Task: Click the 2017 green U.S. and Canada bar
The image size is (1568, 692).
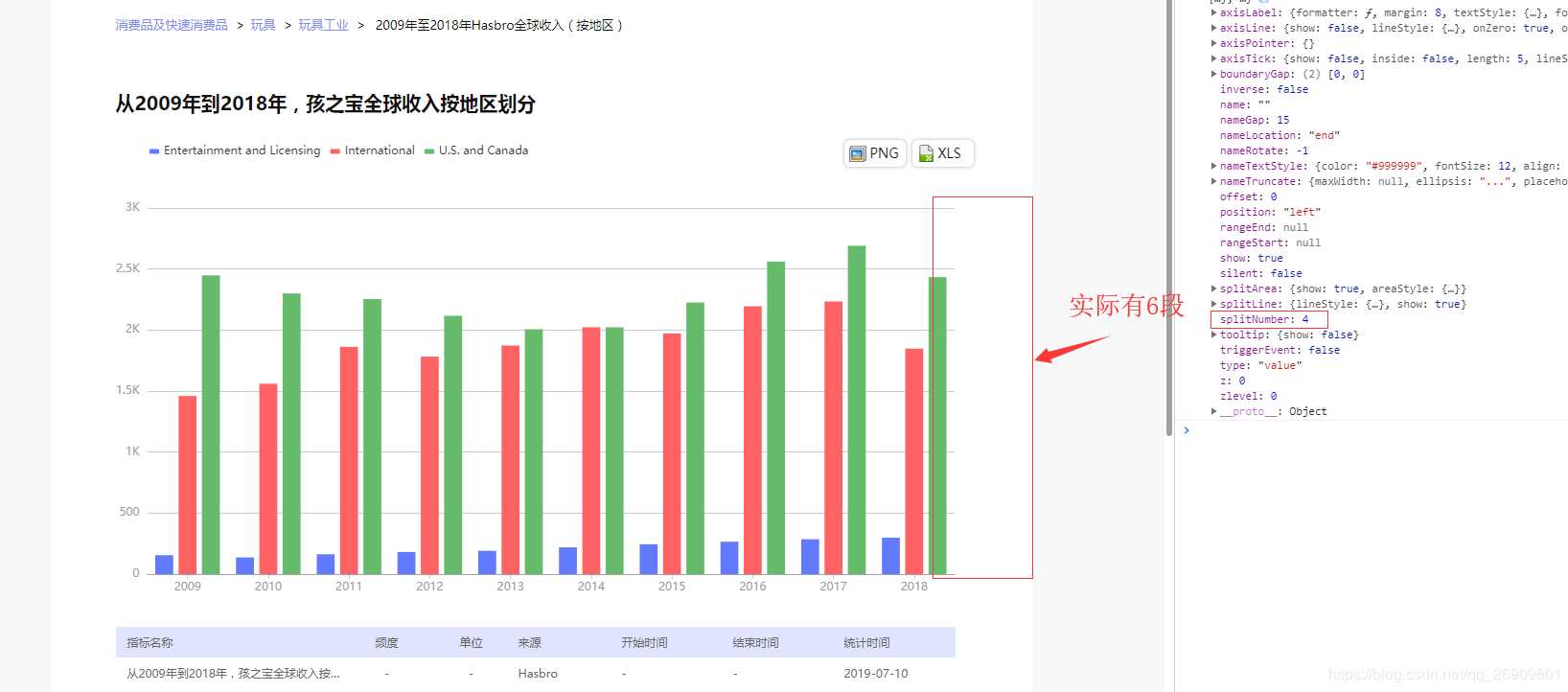Action: (857, 410)
